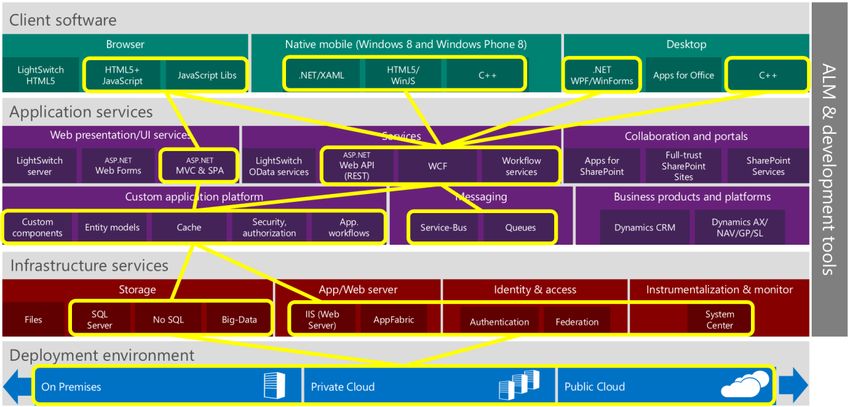Select the On Premises label
The image size is (850, 407).
tap(71, 387)
